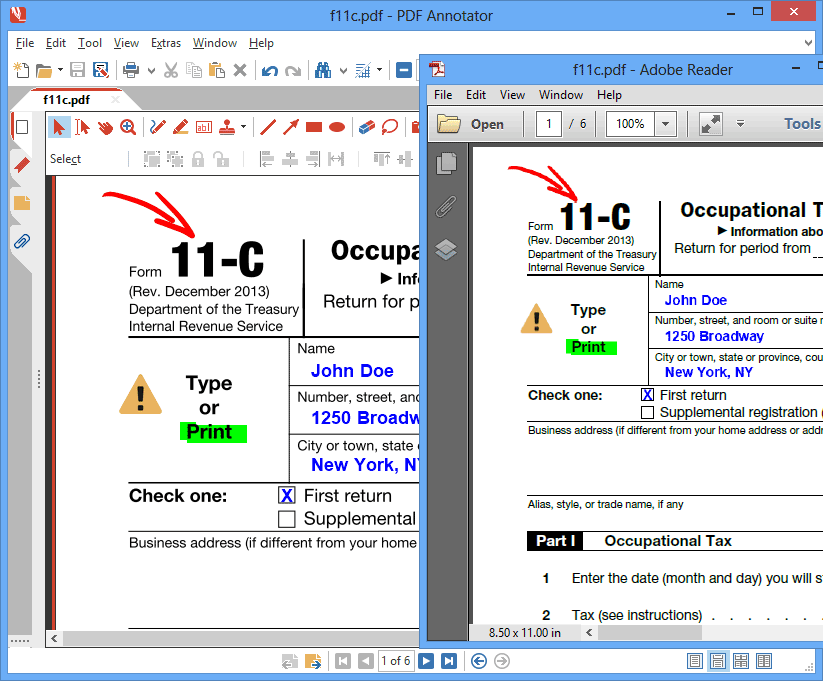Open the Print button dropdown in PDF Annotator
This screenshot has width=823, height=681.
(x=150, y=70)
